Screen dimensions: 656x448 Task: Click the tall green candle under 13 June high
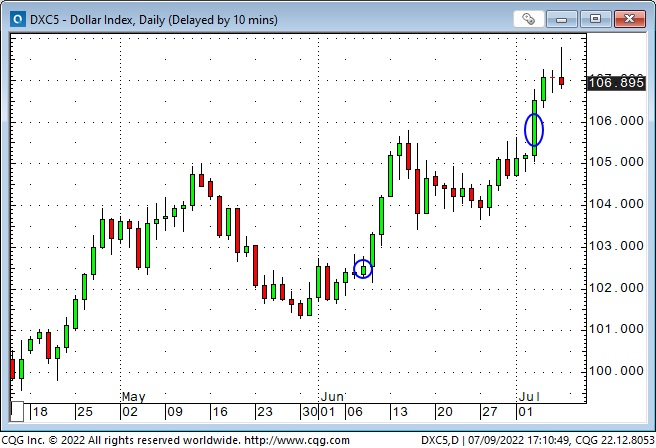(390, 176)
